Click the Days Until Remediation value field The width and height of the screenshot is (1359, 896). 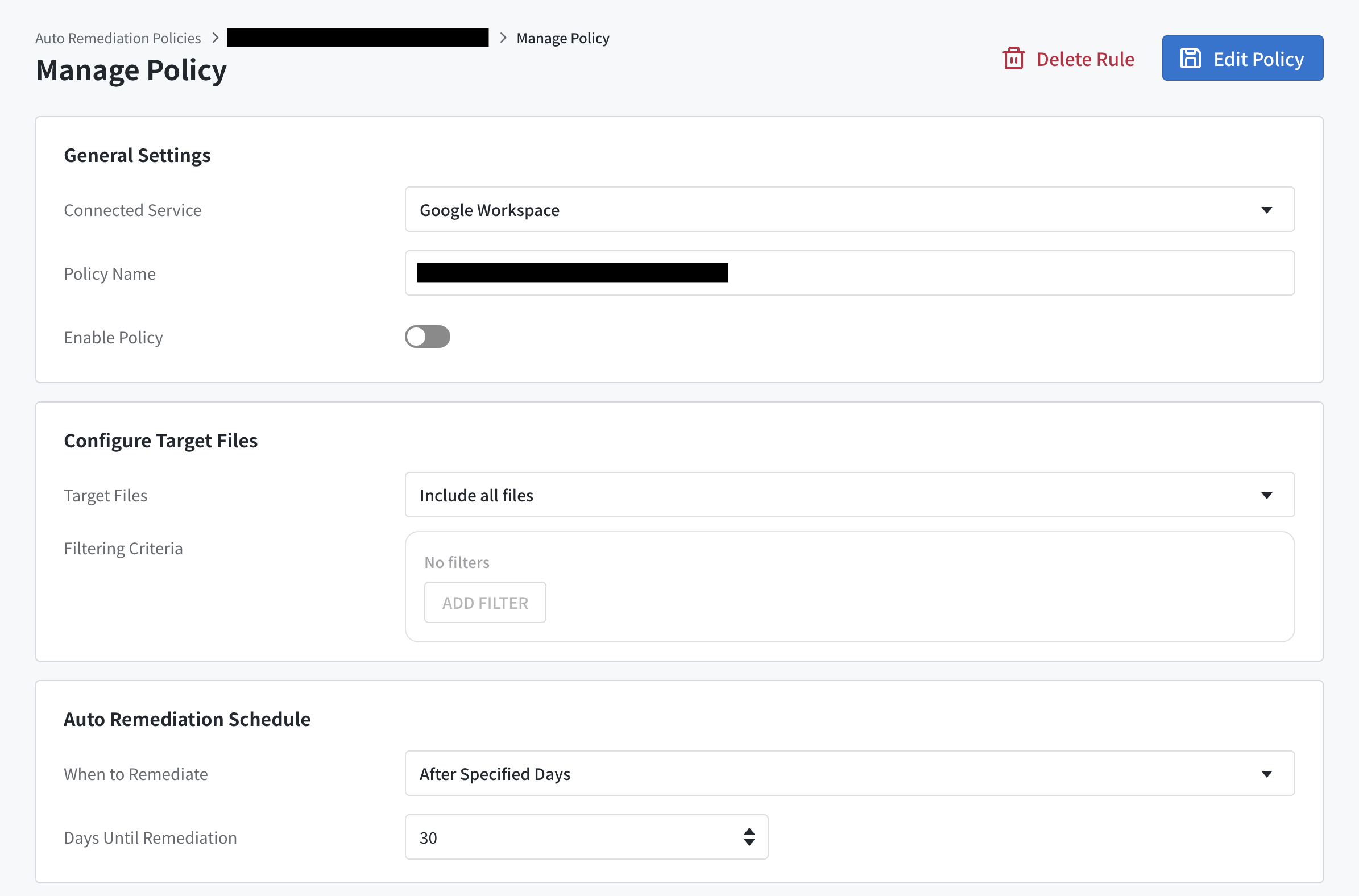point(586,837)
